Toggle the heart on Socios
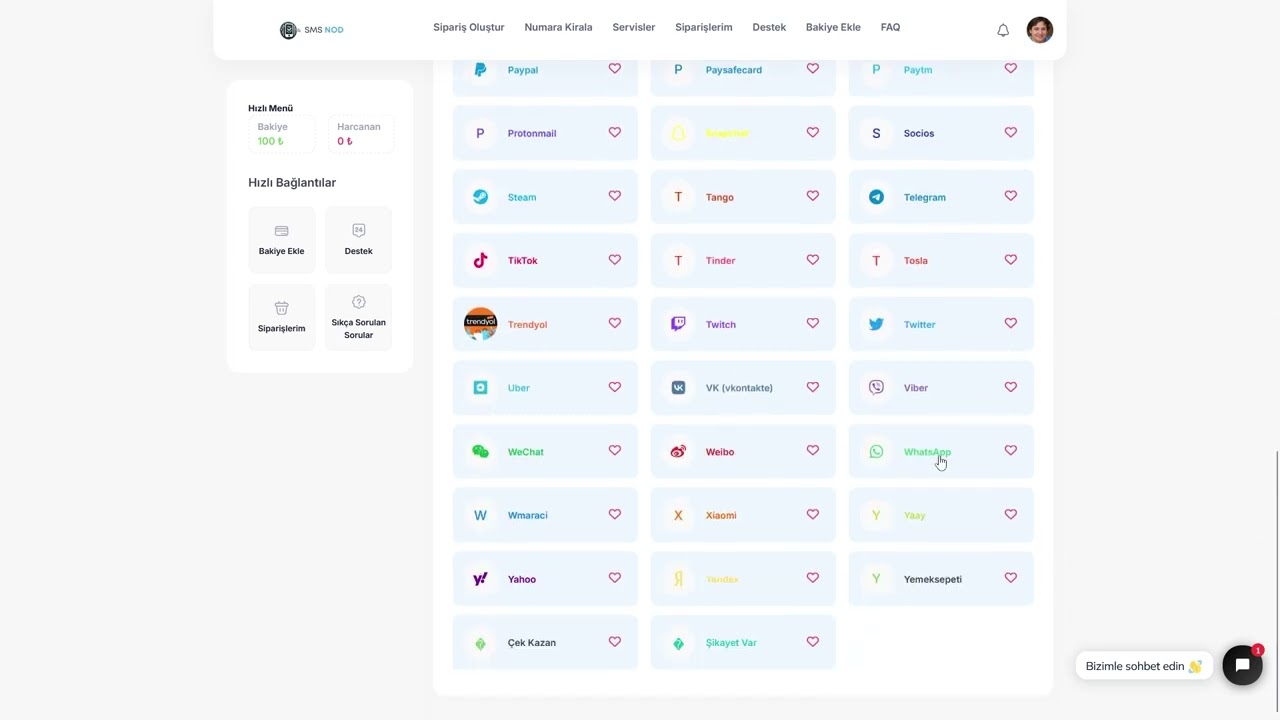1280x720 pixels. click(1011, 132)
